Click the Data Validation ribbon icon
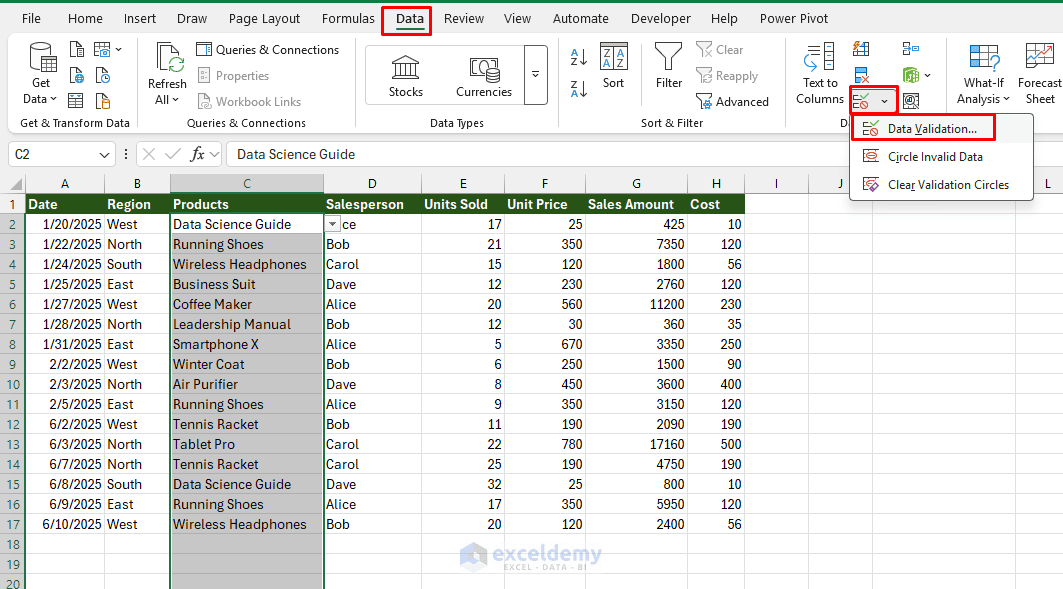The image size is (1063, 589). tap(862, 102)
